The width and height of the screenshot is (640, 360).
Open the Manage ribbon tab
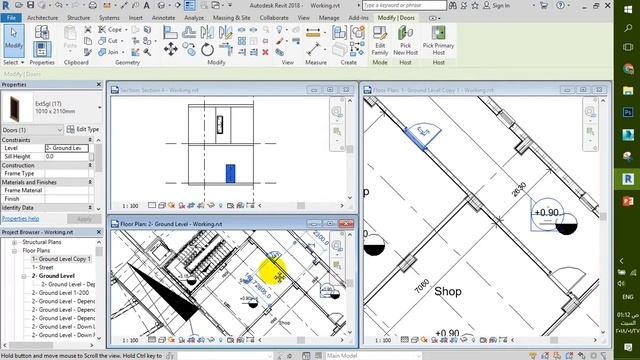click(329, 18)
